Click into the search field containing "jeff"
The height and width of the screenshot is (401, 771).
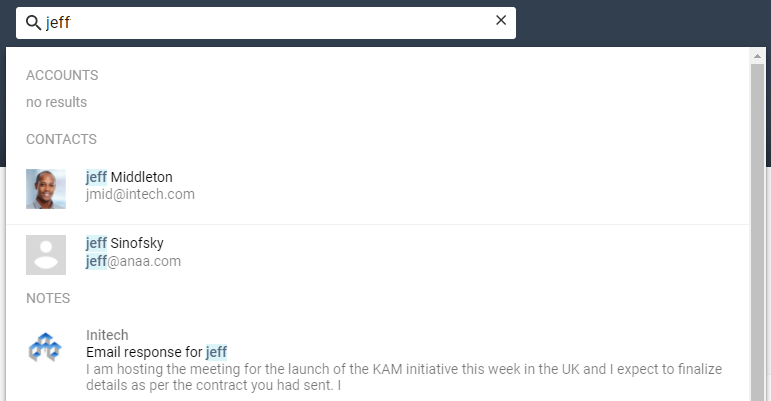click(260, 22)
